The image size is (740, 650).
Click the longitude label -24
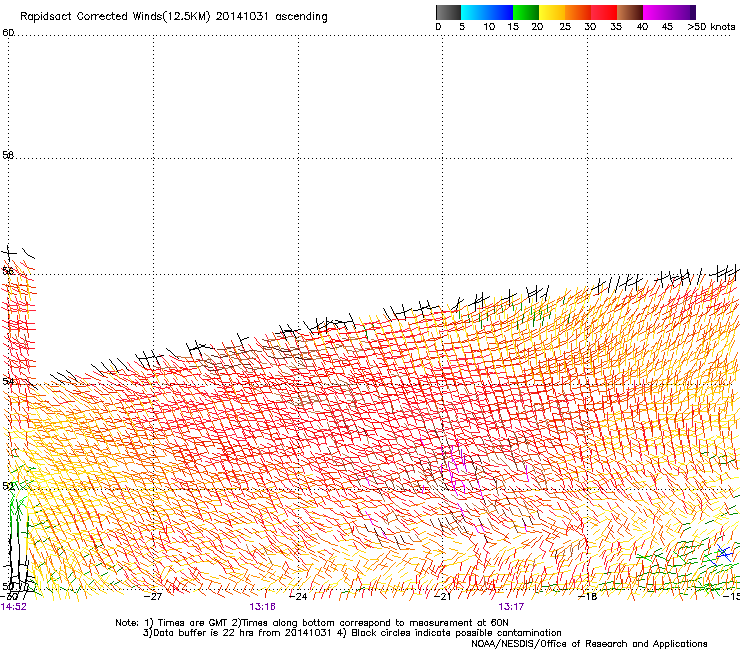click(298, 596)
